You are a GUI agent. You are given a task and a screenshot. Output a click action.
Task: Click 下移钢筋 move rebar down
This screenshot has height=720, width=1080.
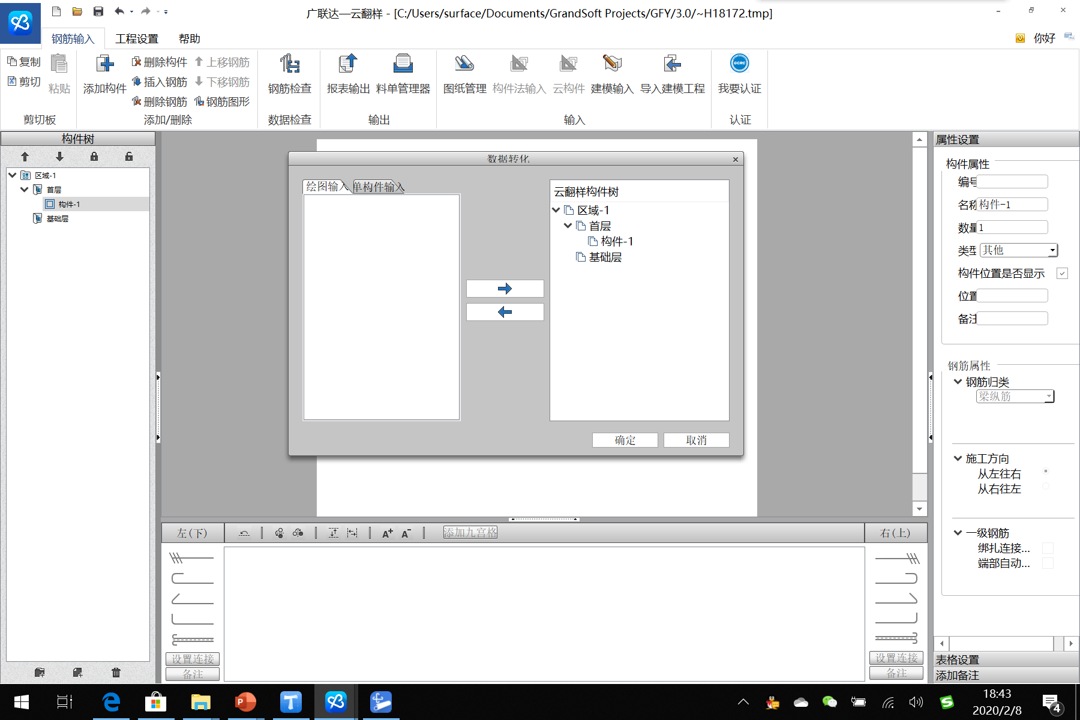[x=222, y=82]
